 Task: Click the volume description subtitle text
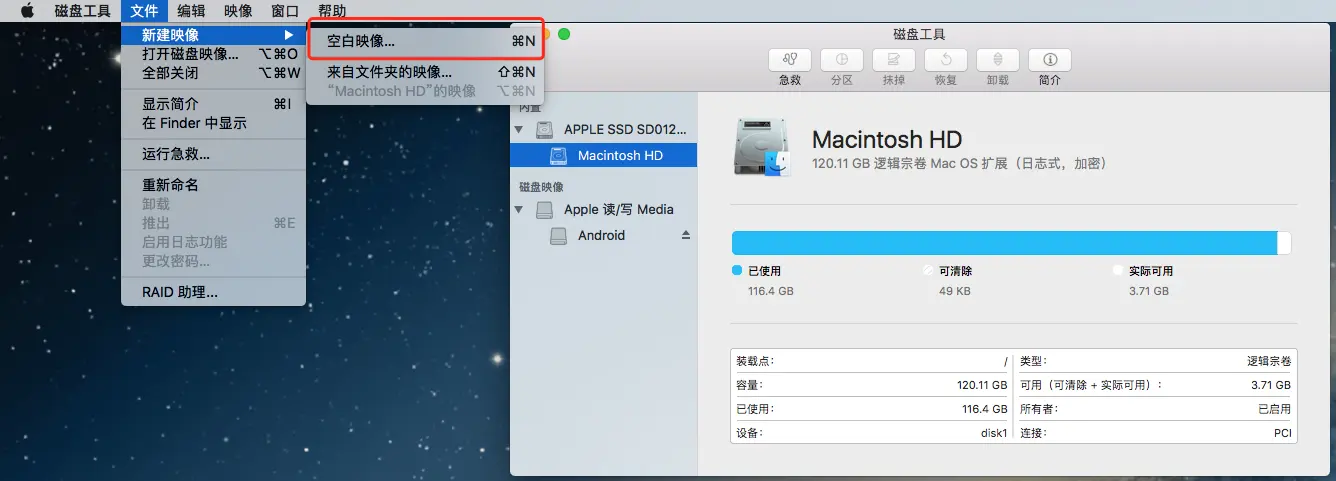(x=959, y=164)
